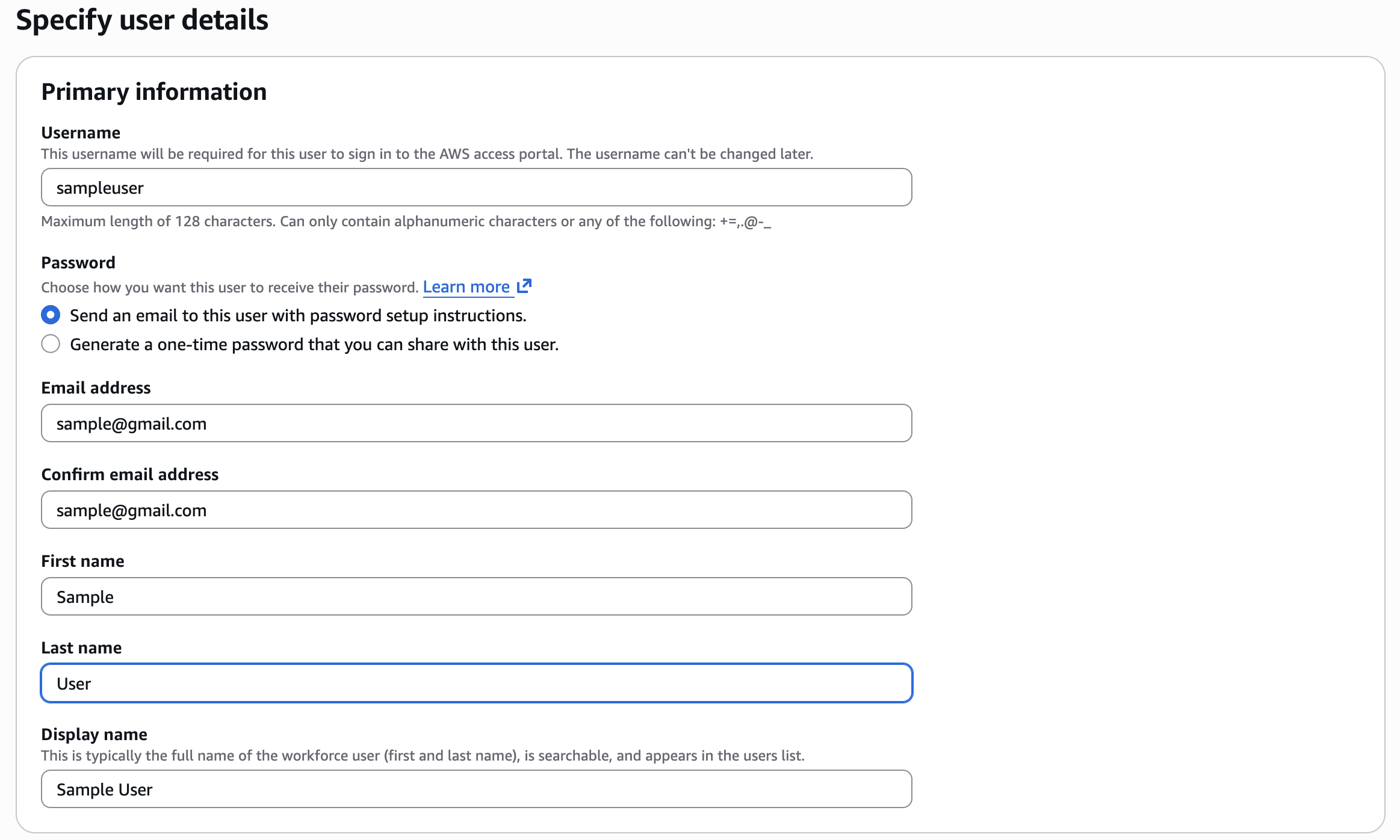Click the Username label

click(x=80, y=132)
